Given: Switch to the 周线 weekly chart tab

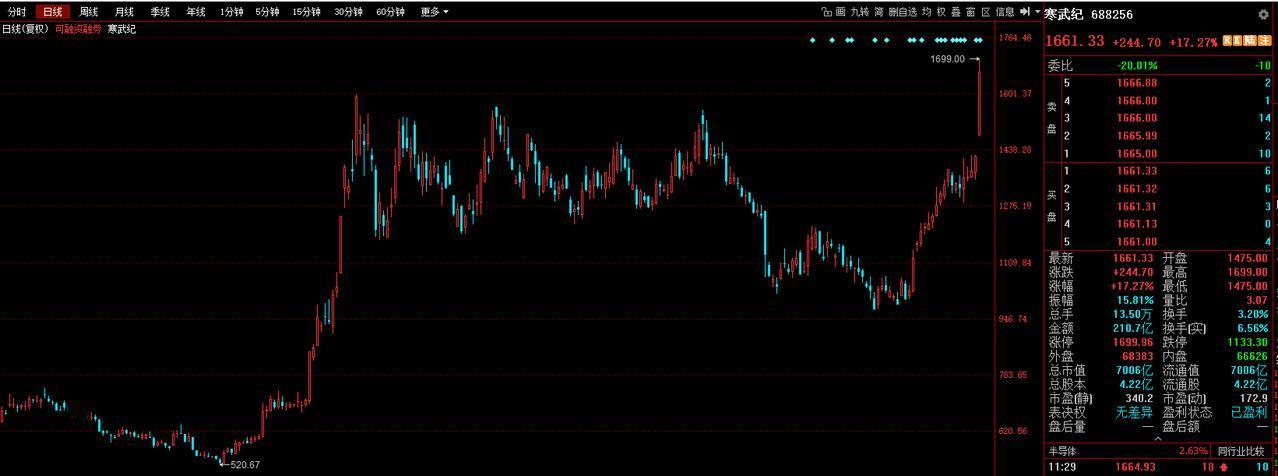Looking at the screenshot, I should tap(89, 12).
